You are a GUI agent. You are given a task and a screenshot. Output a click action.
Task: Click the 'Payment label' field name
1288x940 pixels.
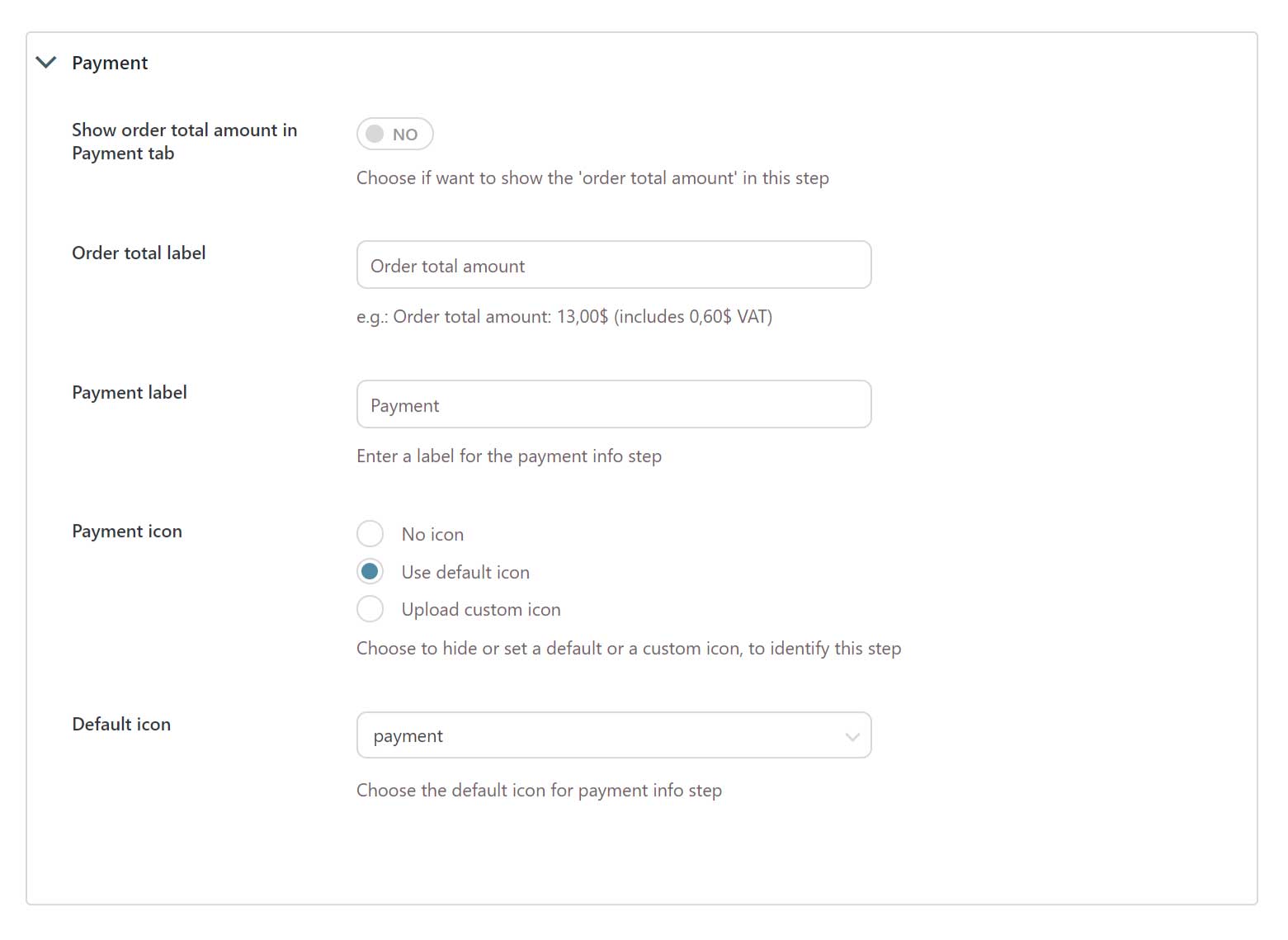click(130, 393)
